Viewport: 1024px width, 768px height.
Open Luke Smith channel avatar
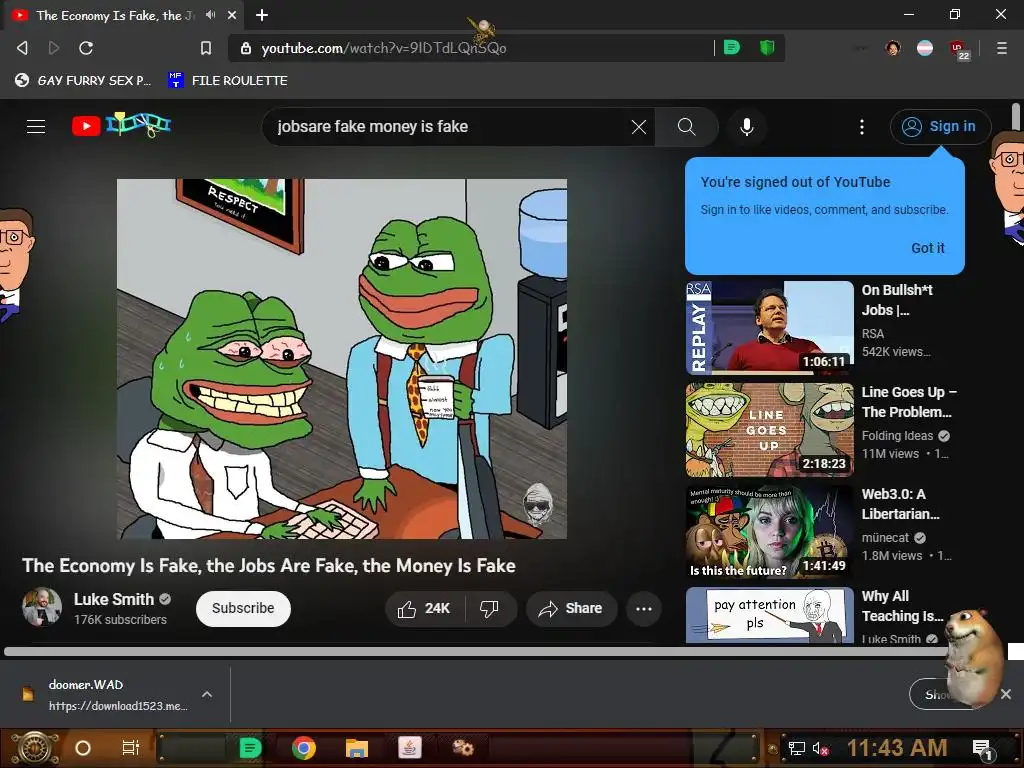click(x=42, y=607)
